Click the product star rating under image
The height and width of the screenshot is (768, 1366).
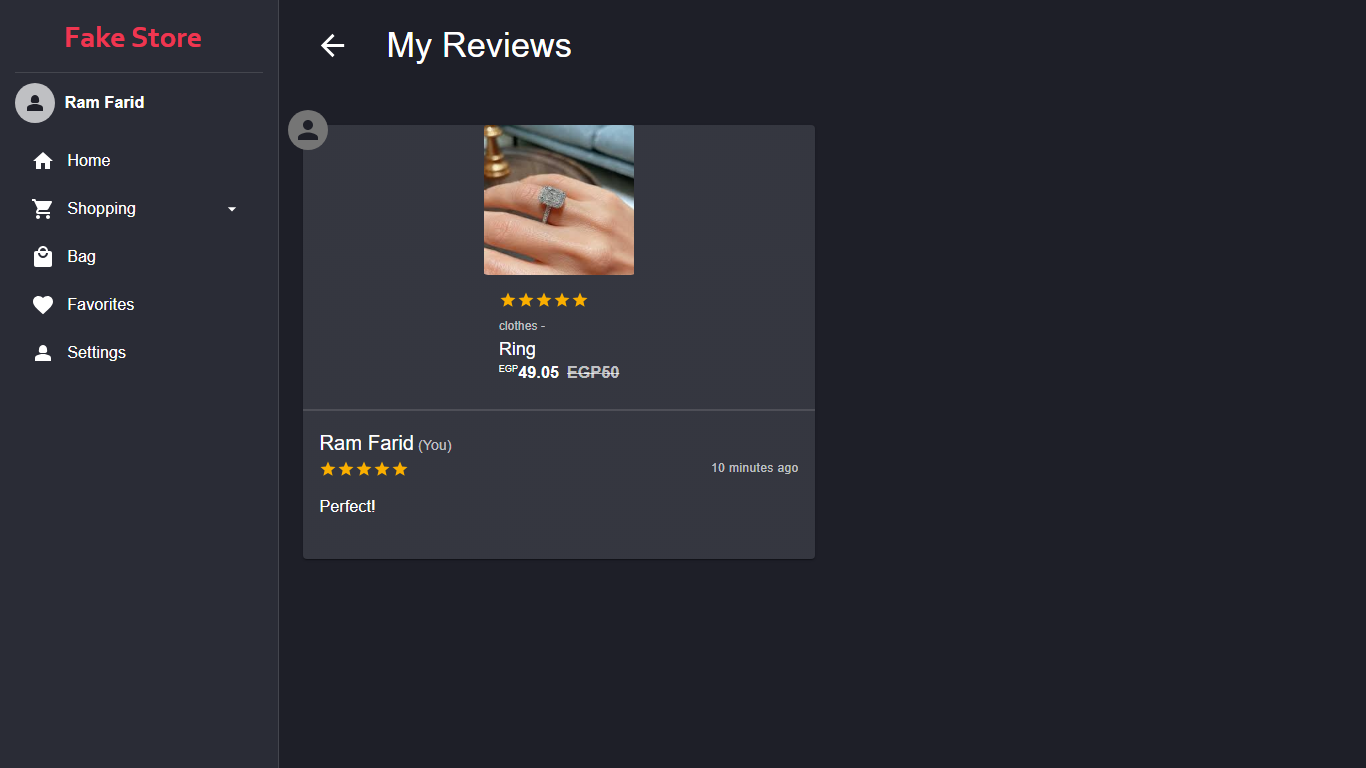[x=544, y=300]
